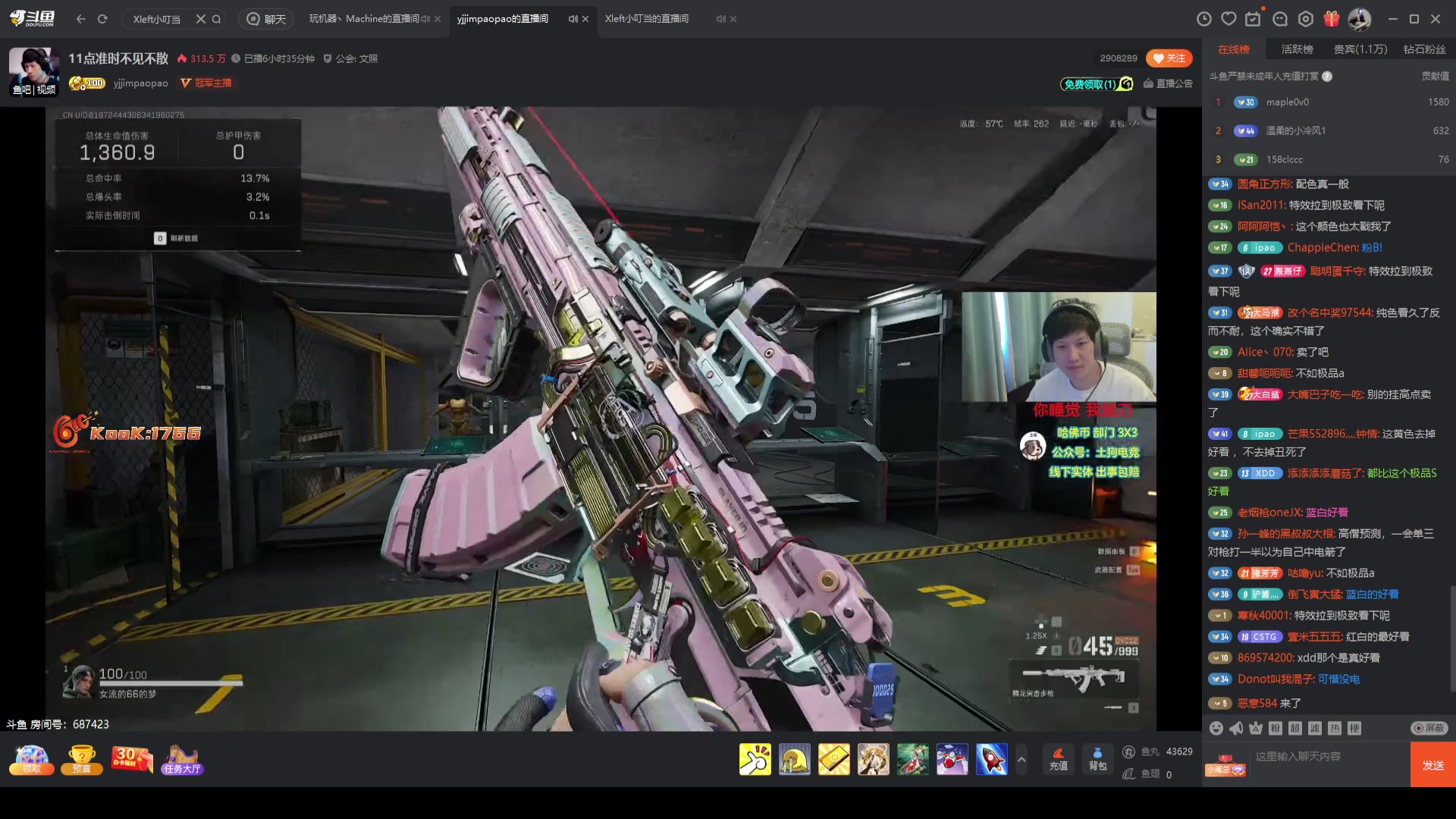Click the search magnifier icon

[x=216, y=19]
